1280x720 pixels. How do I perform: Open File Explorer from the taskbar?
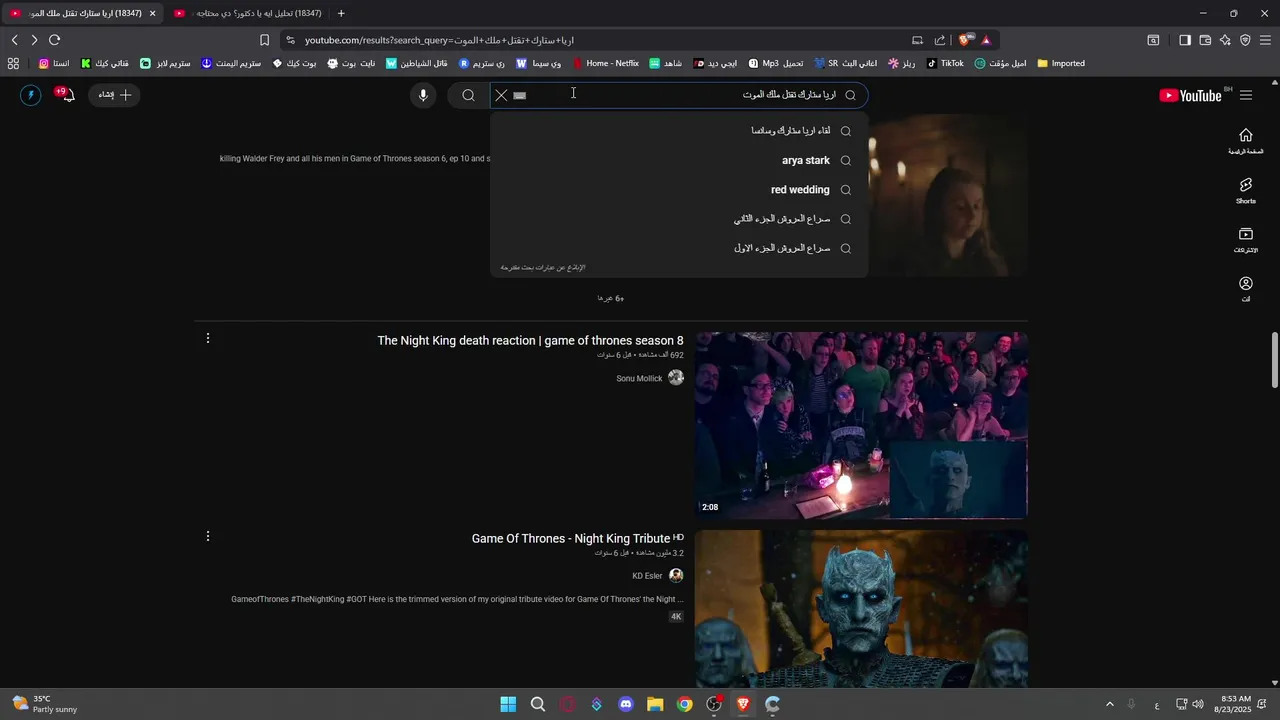(655, 704)
